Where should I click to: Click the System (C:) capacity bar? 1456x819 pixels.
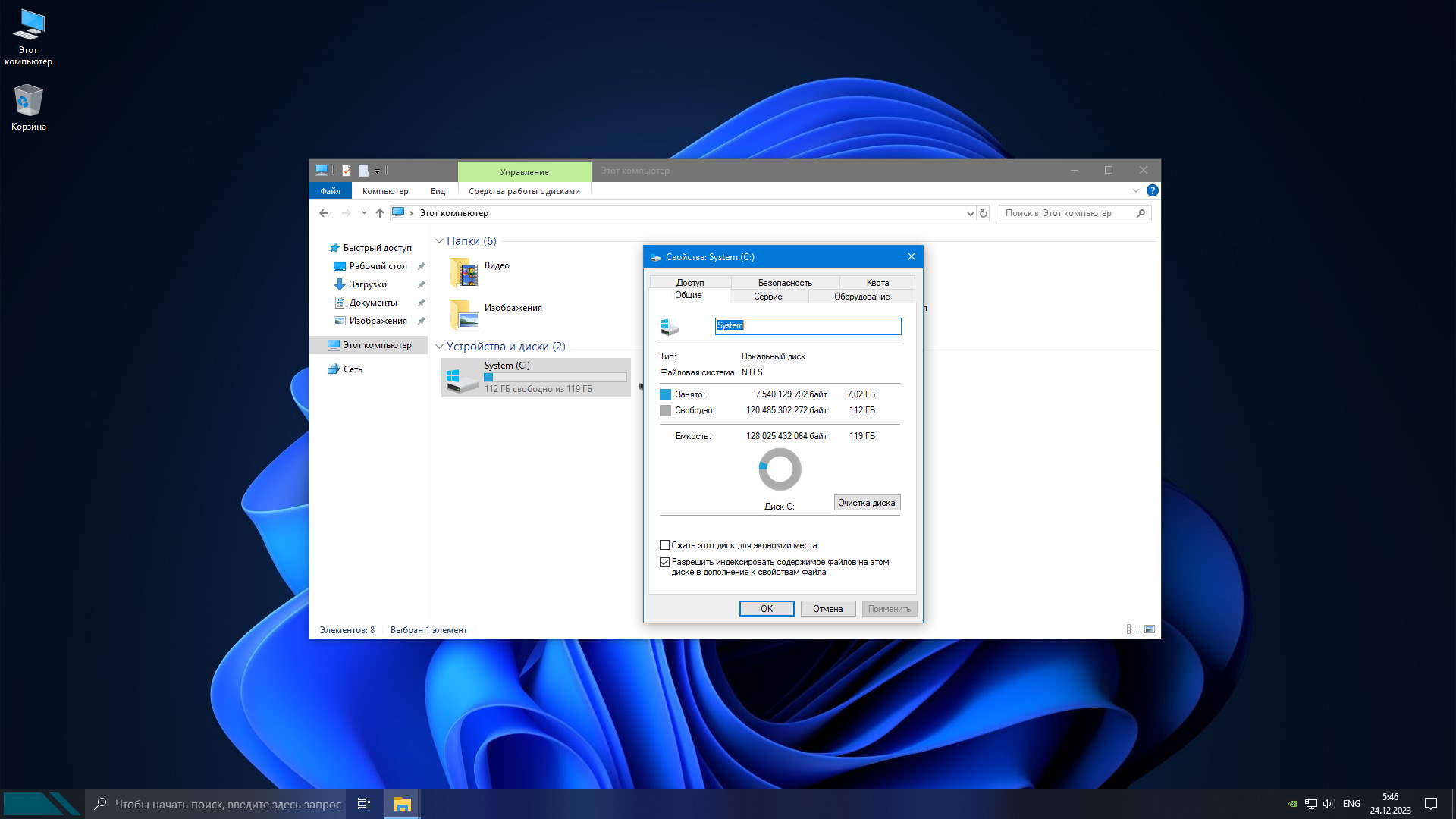555,377
